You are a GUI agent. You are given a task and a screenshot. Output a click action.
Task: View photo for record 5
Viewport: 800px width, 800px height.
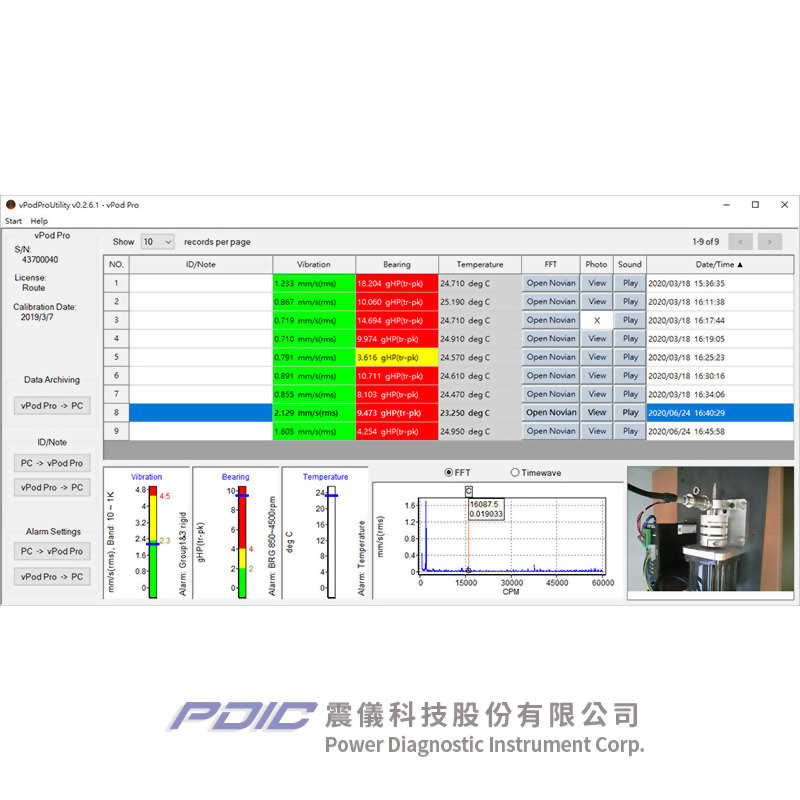(x=597, y=357)
